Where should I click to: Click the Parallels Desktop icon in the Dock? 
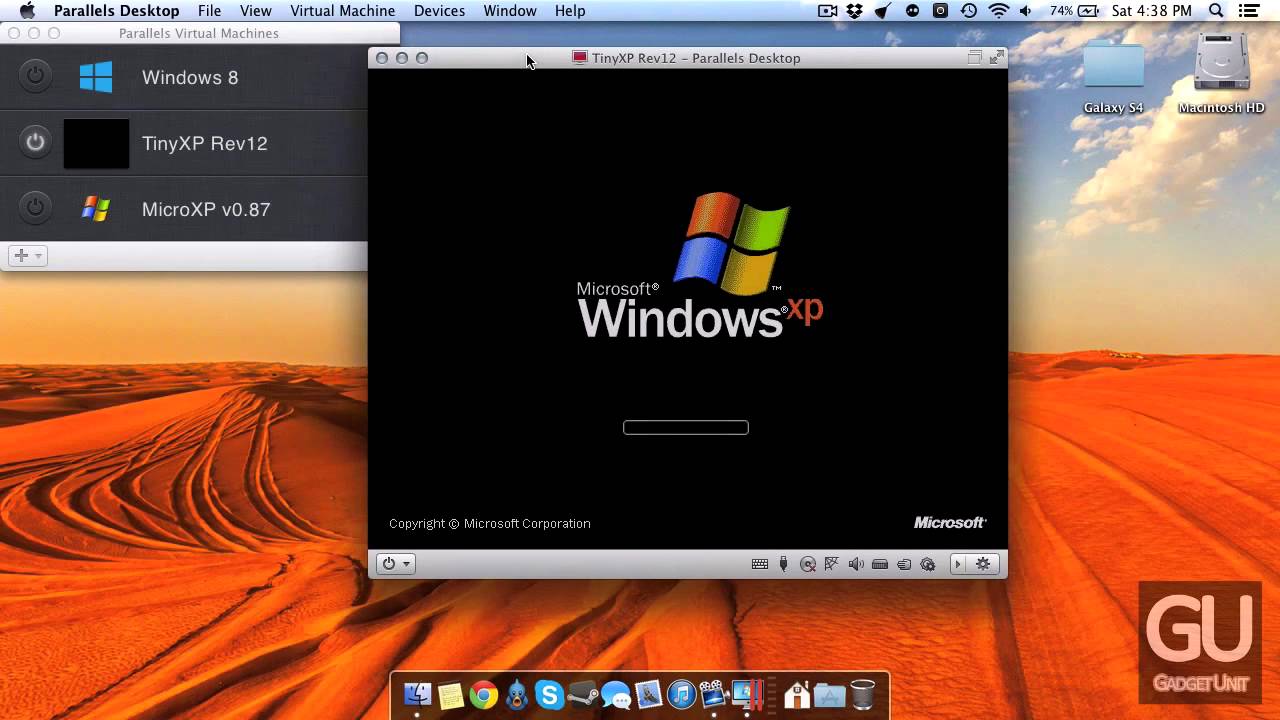click(747, 694)
